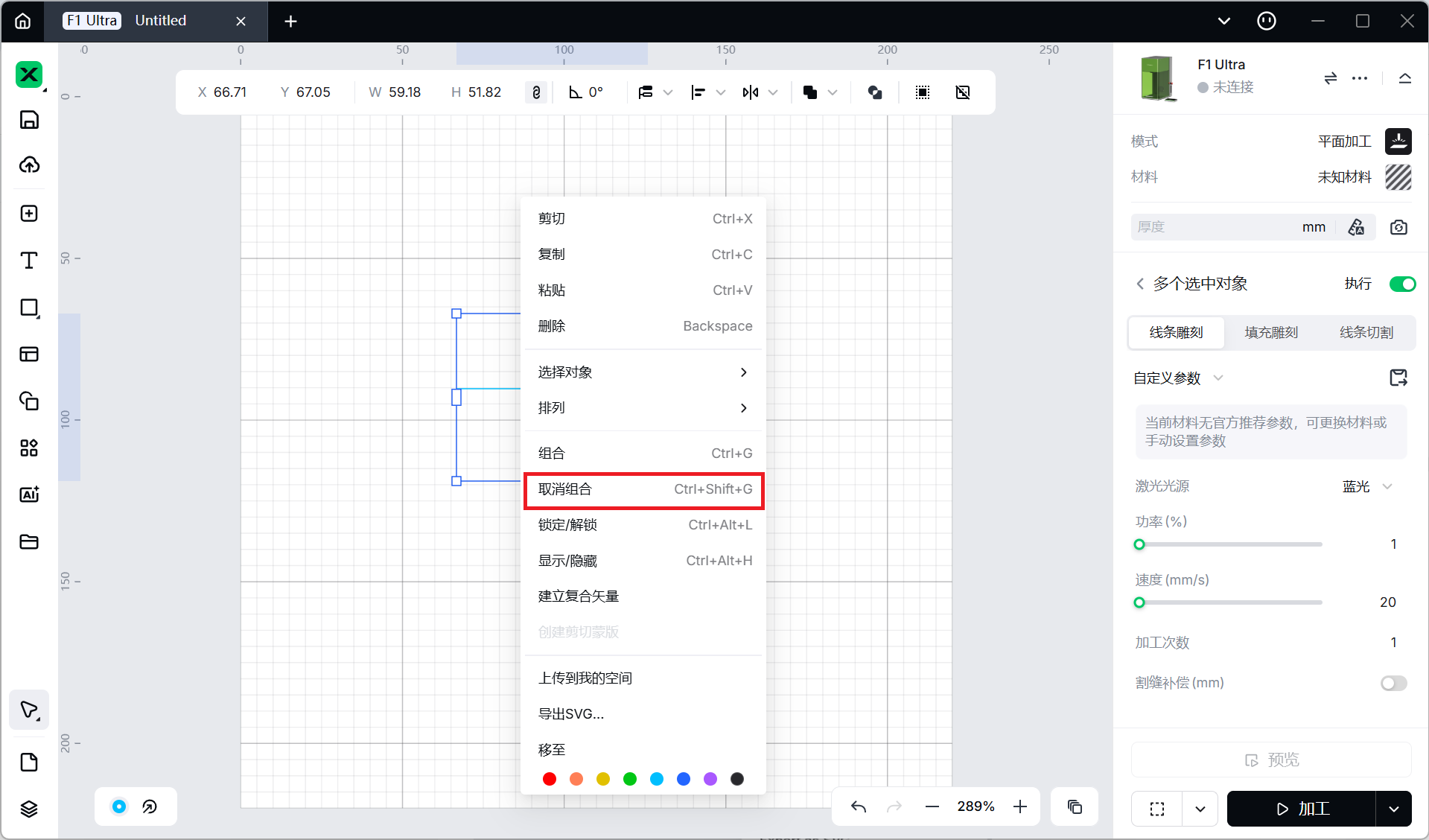Image resolution: width=1429 pixels, height=840 pixels.
Task: Expand the 自定义参数 dropdown
Action: click(1218, 378)
